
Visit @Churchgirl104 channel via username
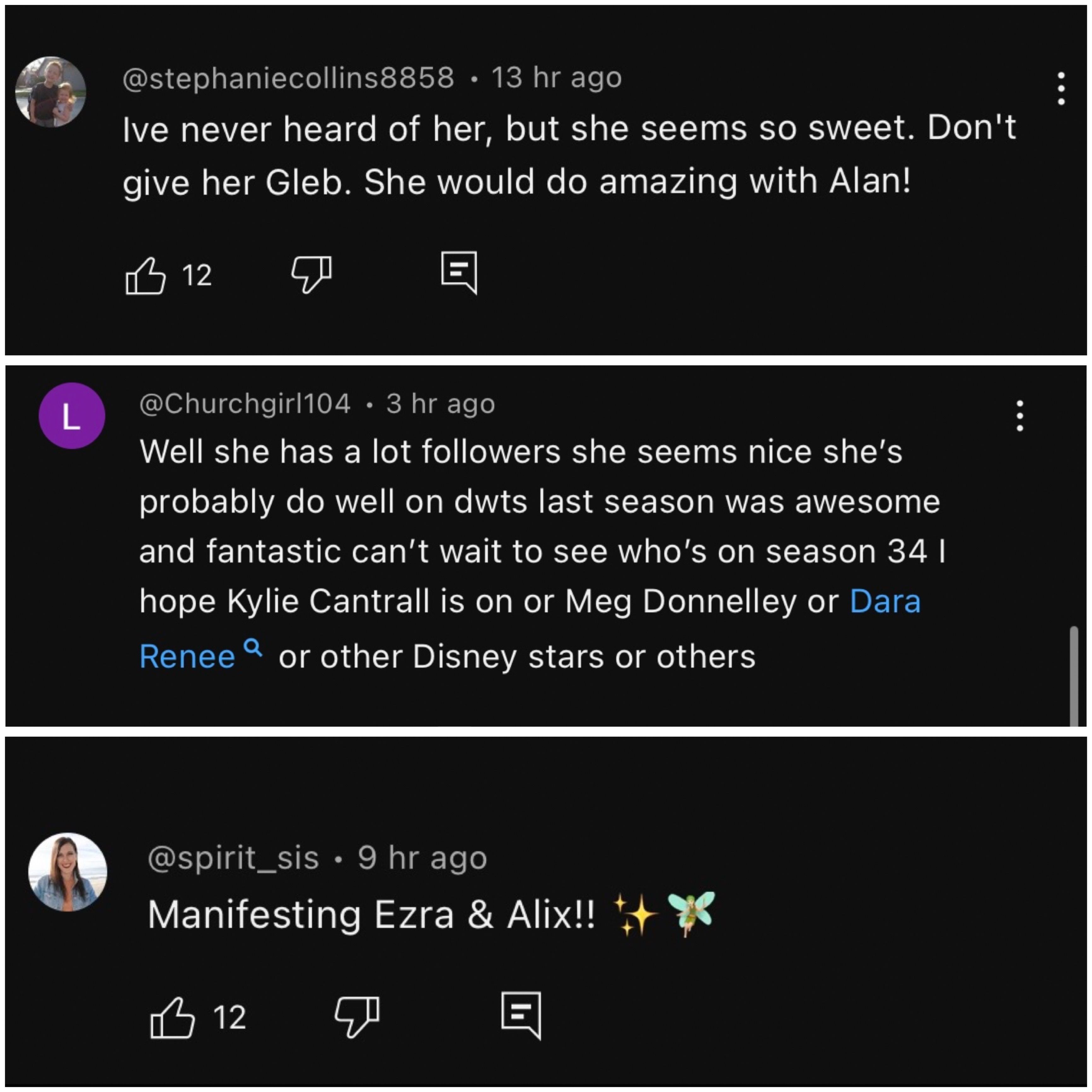click(245, 404)
